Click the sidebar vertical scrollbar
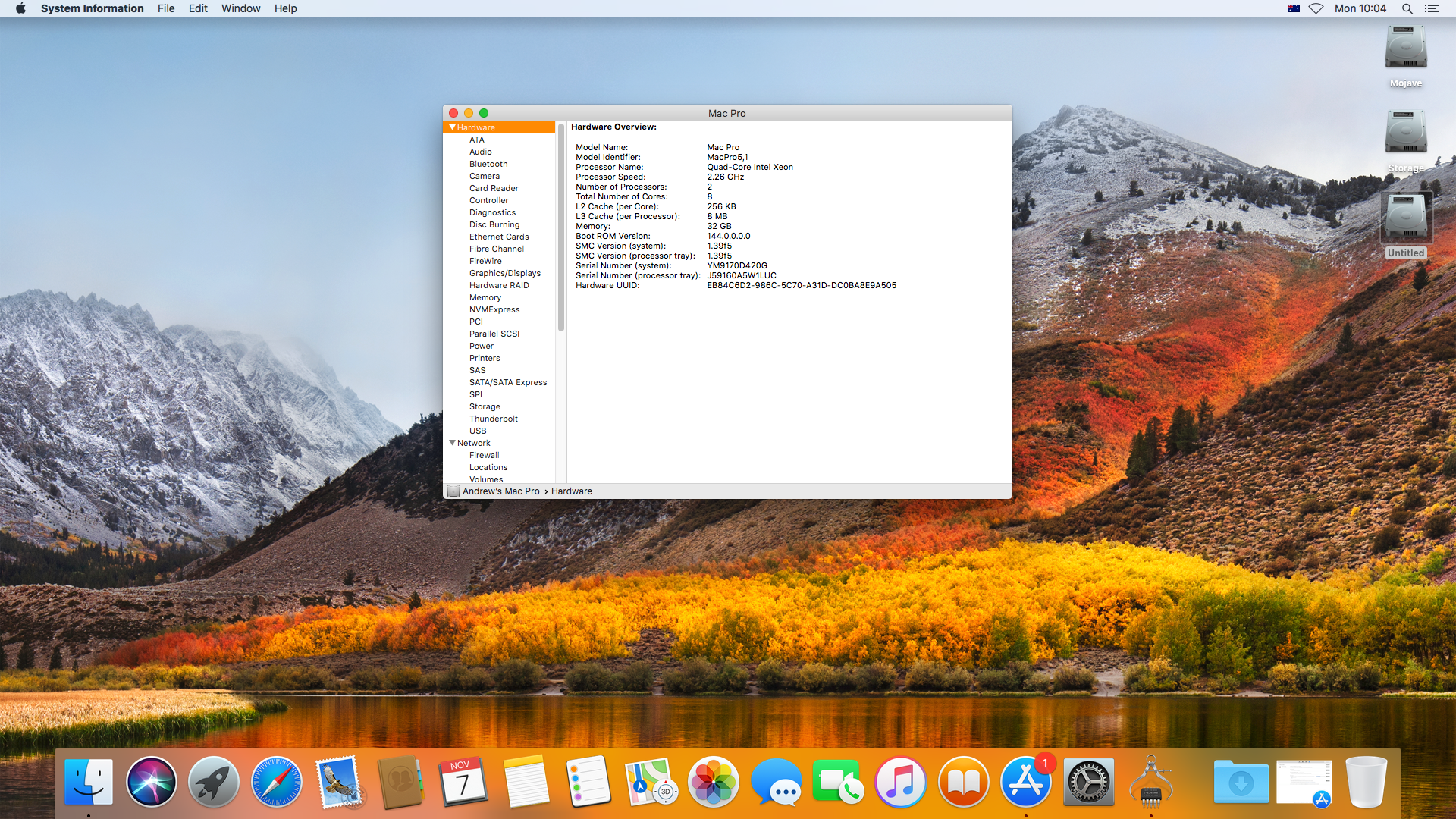Image resolution: width=1456 pixels, height=819 pixels. [x=561, y=227]
